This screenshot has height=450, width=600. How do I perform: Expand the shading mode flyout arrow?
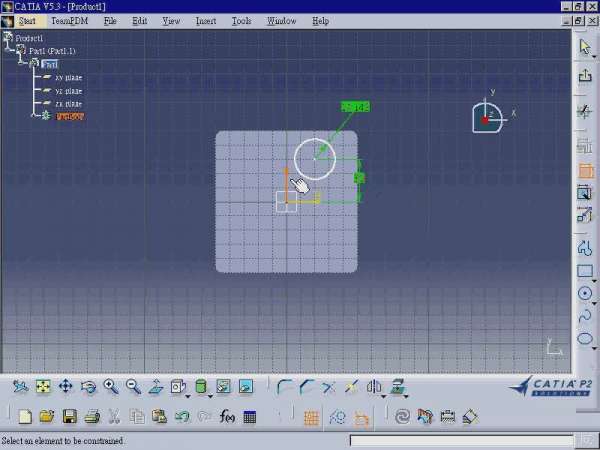[210, 396]
